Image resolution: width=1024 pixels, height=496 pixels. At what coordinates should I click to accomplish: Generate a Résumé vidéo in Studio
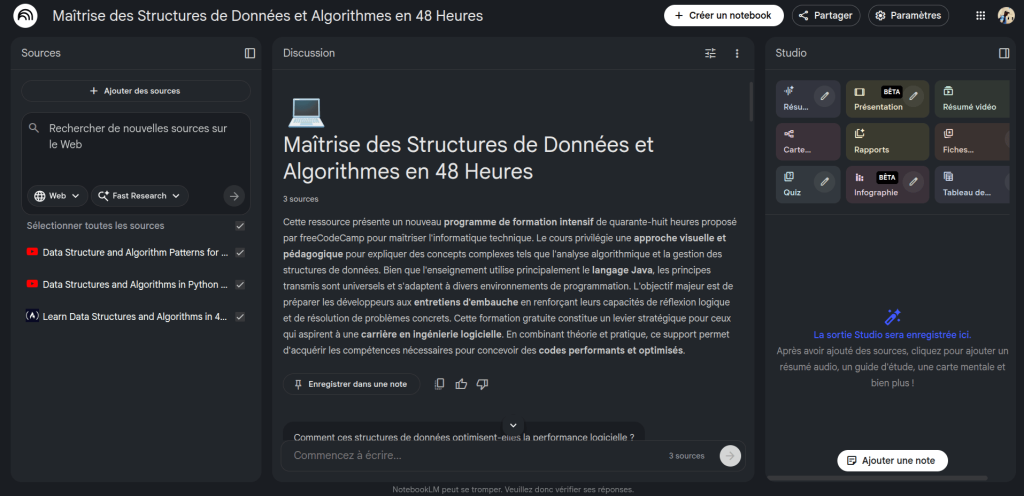tap(973, 99)
